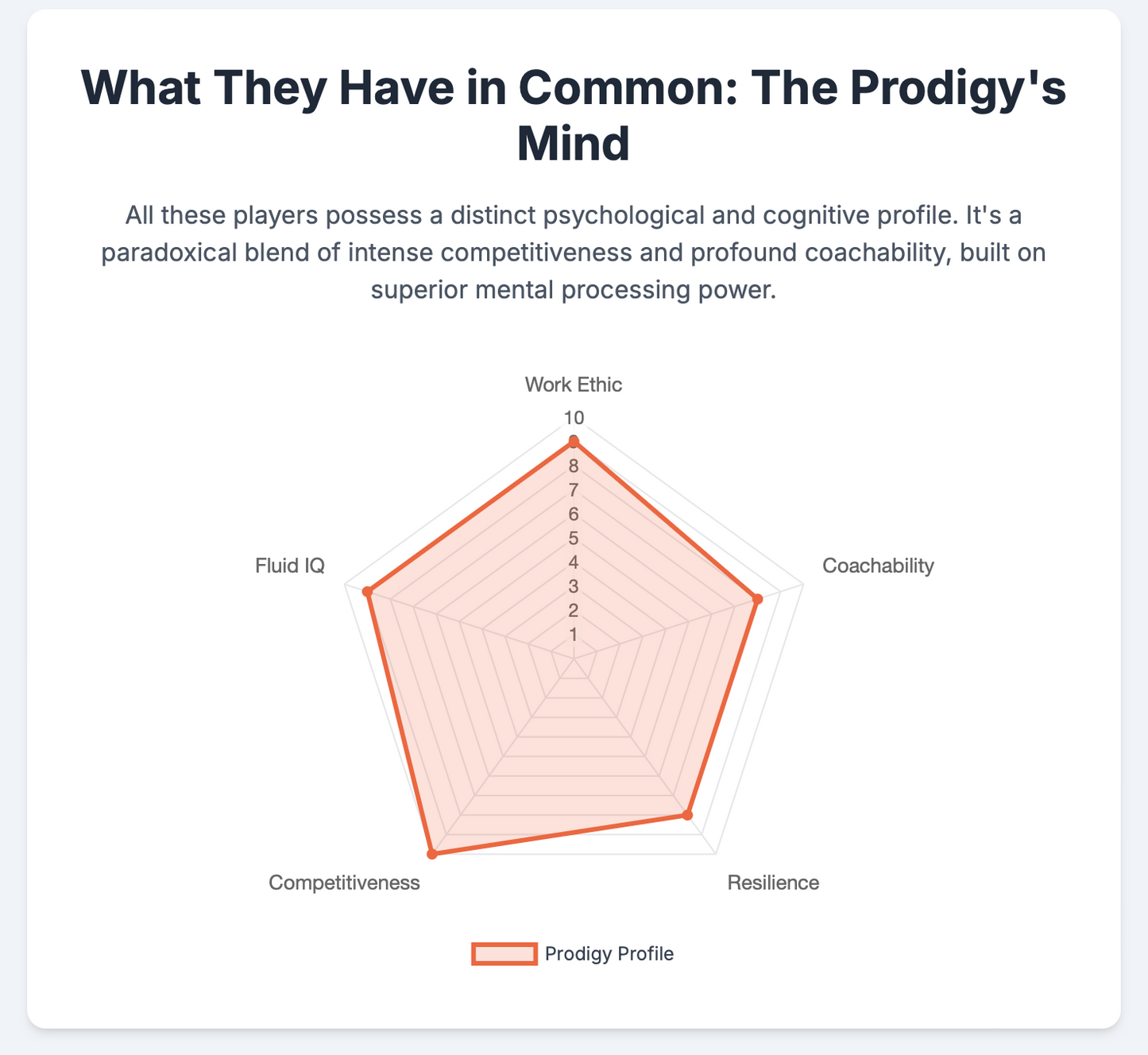Click the scale tick label 8
This screenshot has height=1055, width=1148.
tap(574, 466)
